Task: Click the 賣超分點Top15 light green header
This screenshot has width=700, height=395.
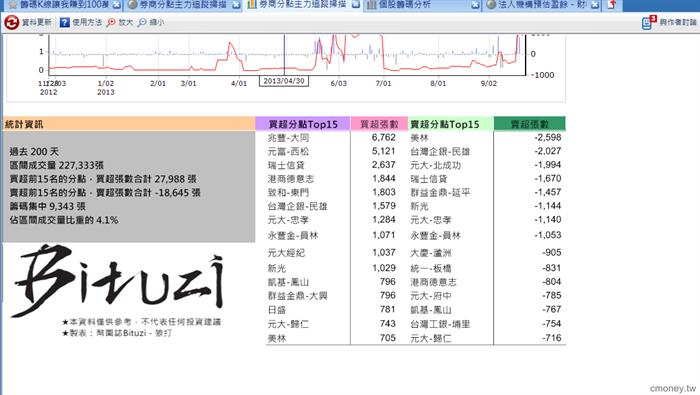Action: tap(451, 124)
